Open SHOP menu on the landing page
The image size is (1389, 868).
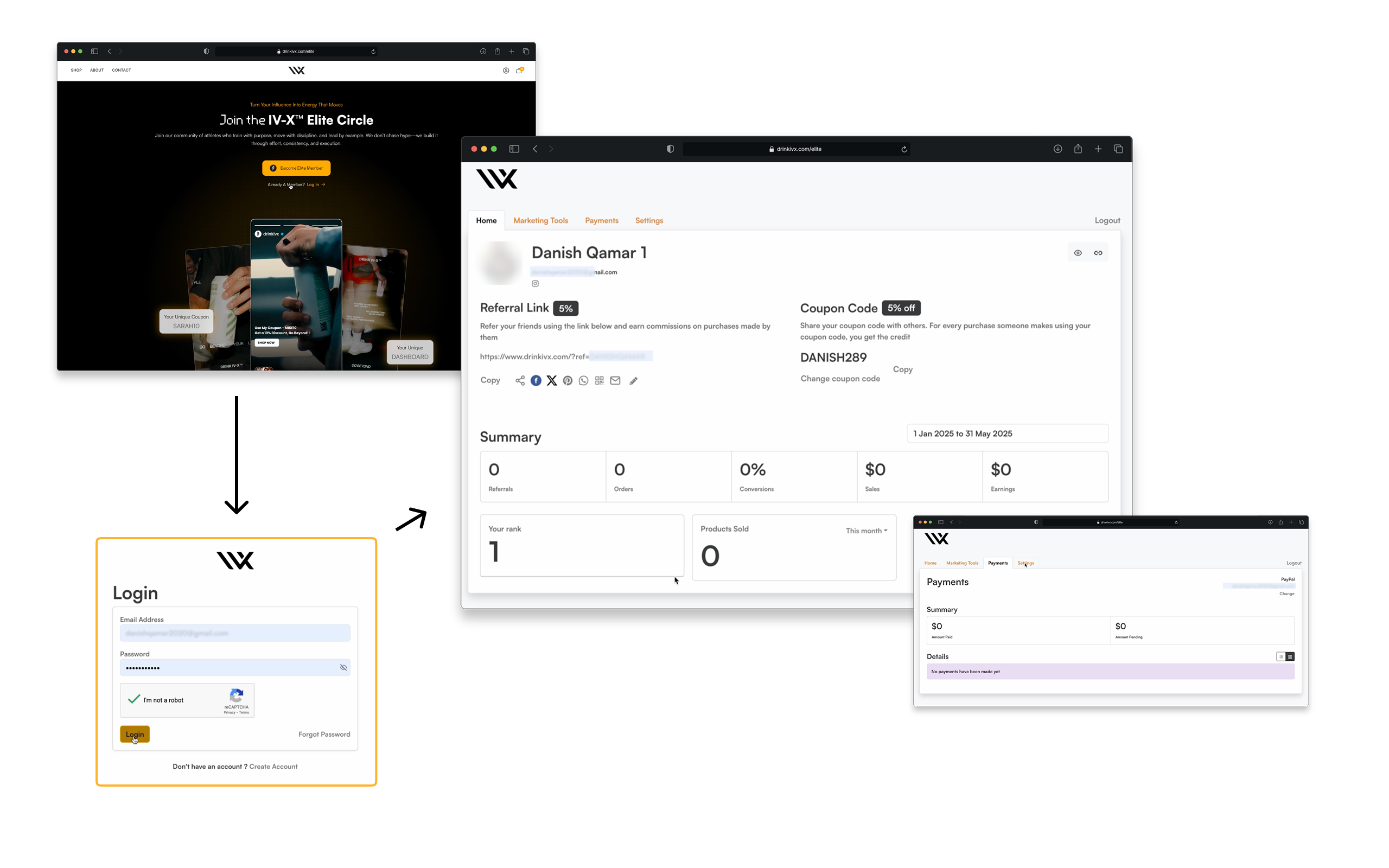[77, 70]
